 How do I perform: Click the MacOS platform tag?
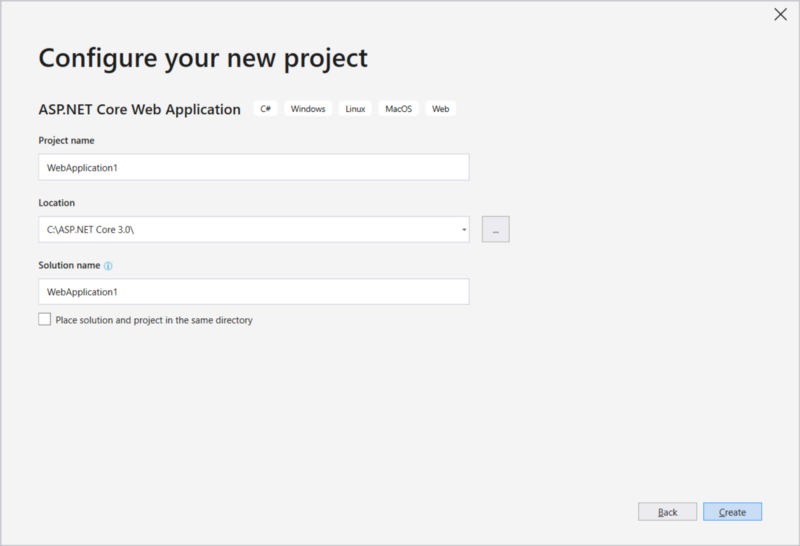tap(398, 109)
